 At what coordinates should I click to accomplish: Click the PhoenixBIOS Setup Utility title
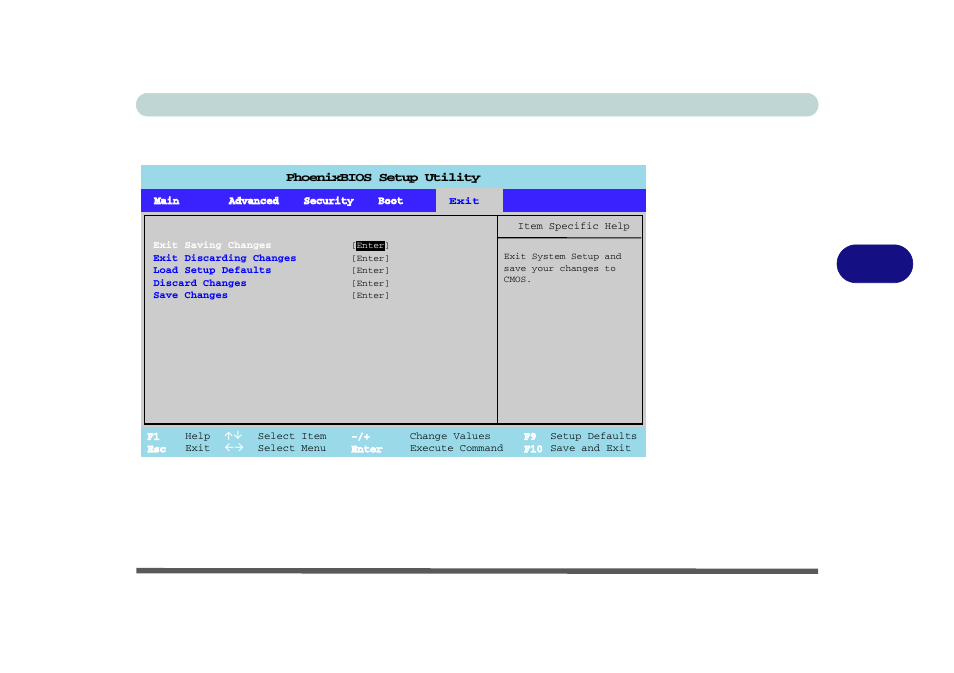tap(383, 177)
